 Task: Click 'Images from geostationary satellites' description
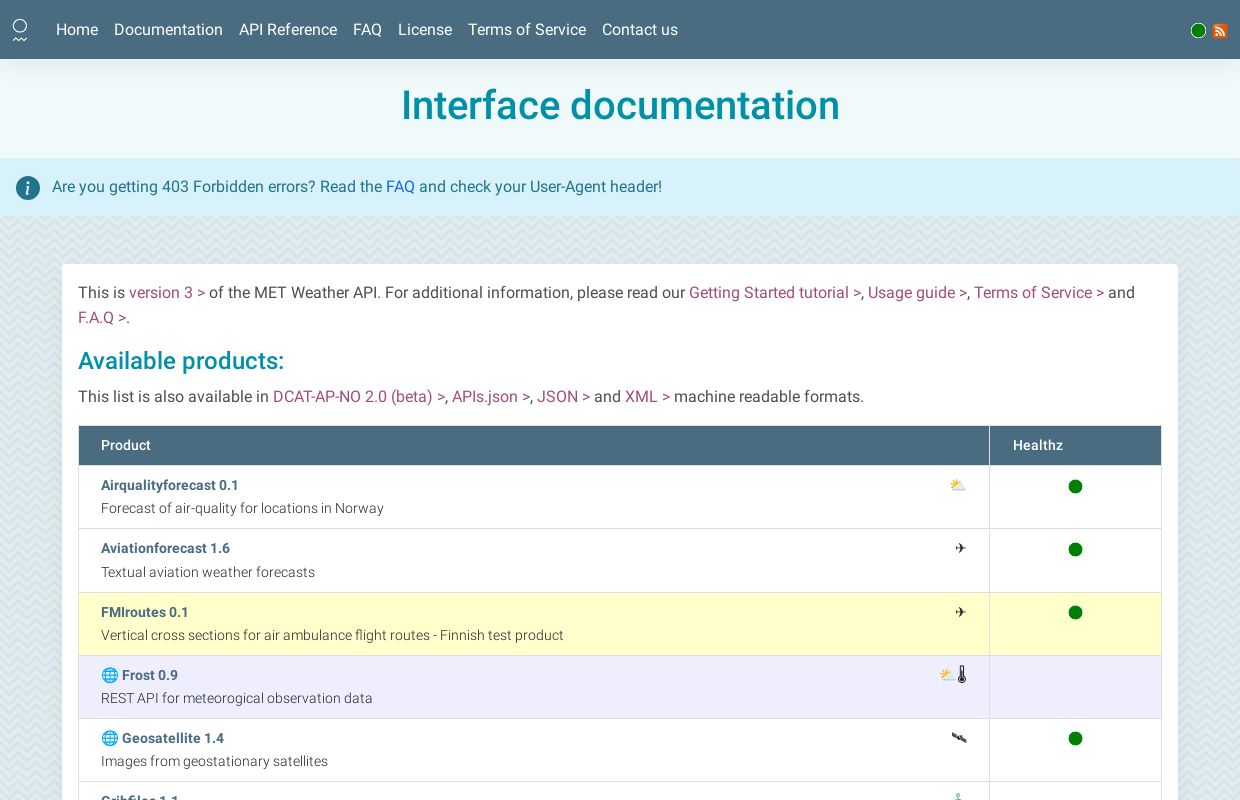[x=214, y=762]
